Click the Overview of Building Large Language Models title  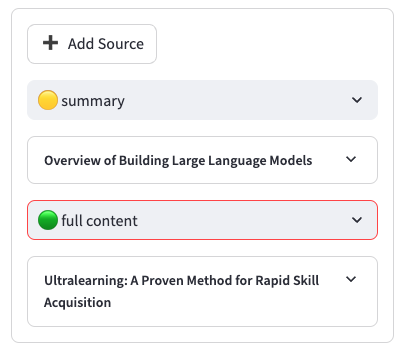pyautogui.click(x=178, y=161)
